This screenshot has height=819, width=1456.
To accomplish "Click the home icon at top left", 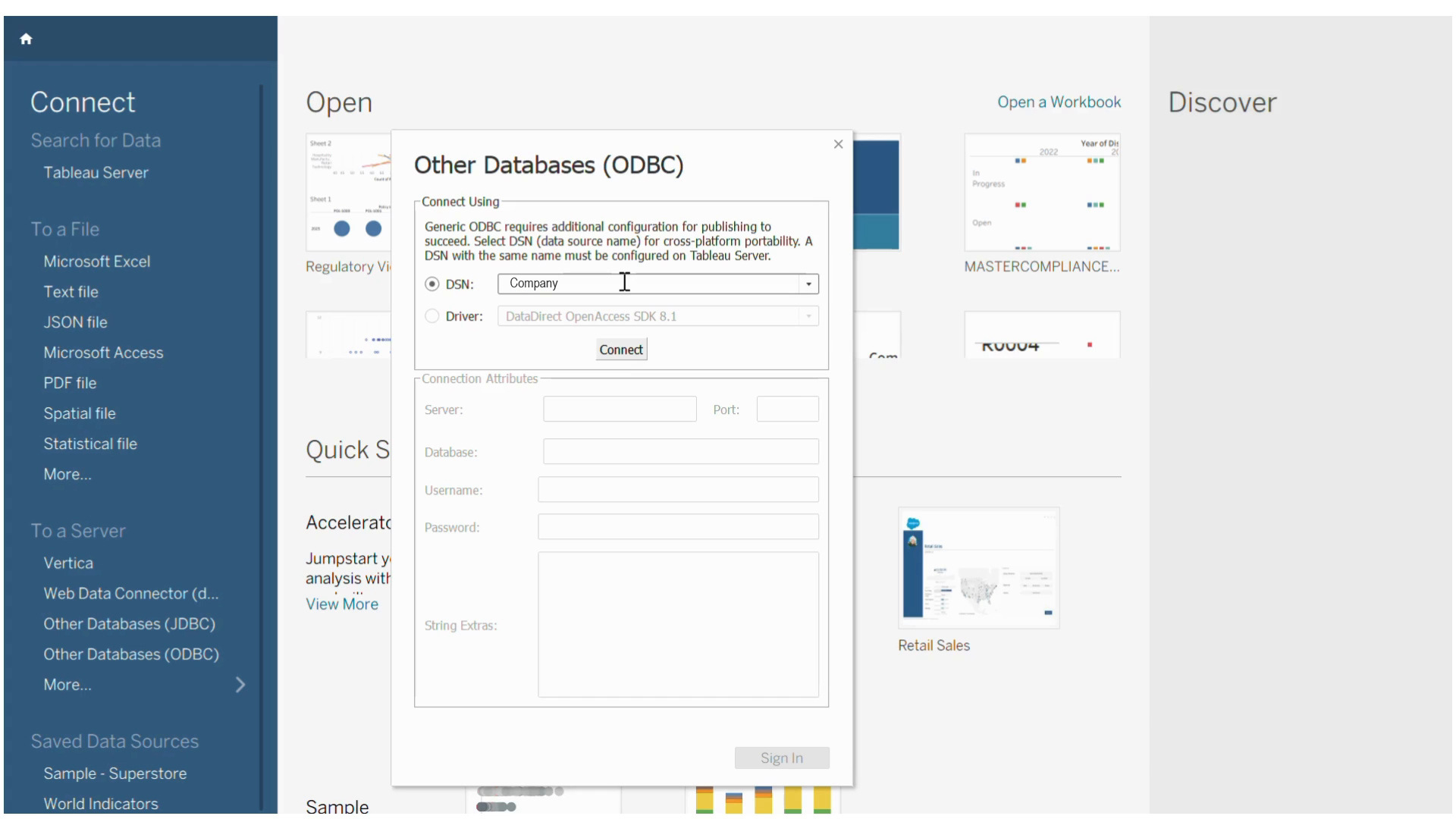I will click(26, 39).
